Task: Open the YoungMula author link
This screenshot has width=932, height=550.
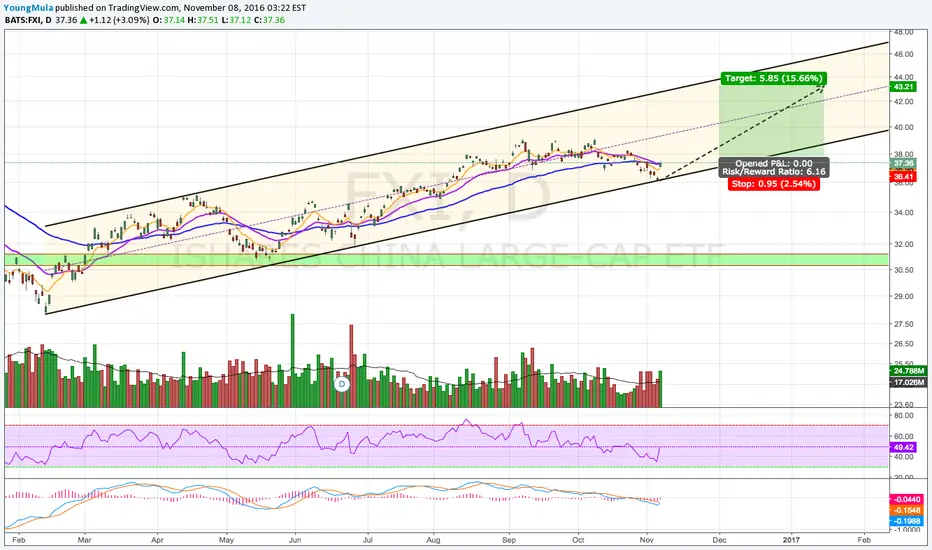Action: 29,8
